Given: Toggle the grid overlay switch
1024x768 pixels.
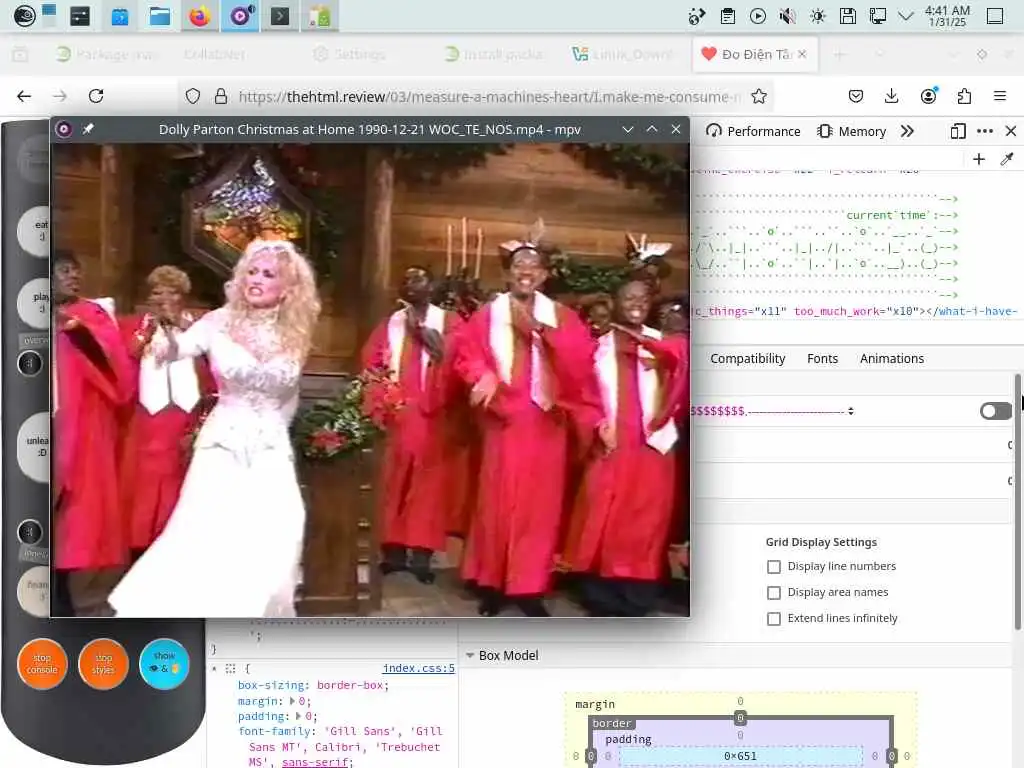Looking at the screenshot, I should (x=996, y=411).
